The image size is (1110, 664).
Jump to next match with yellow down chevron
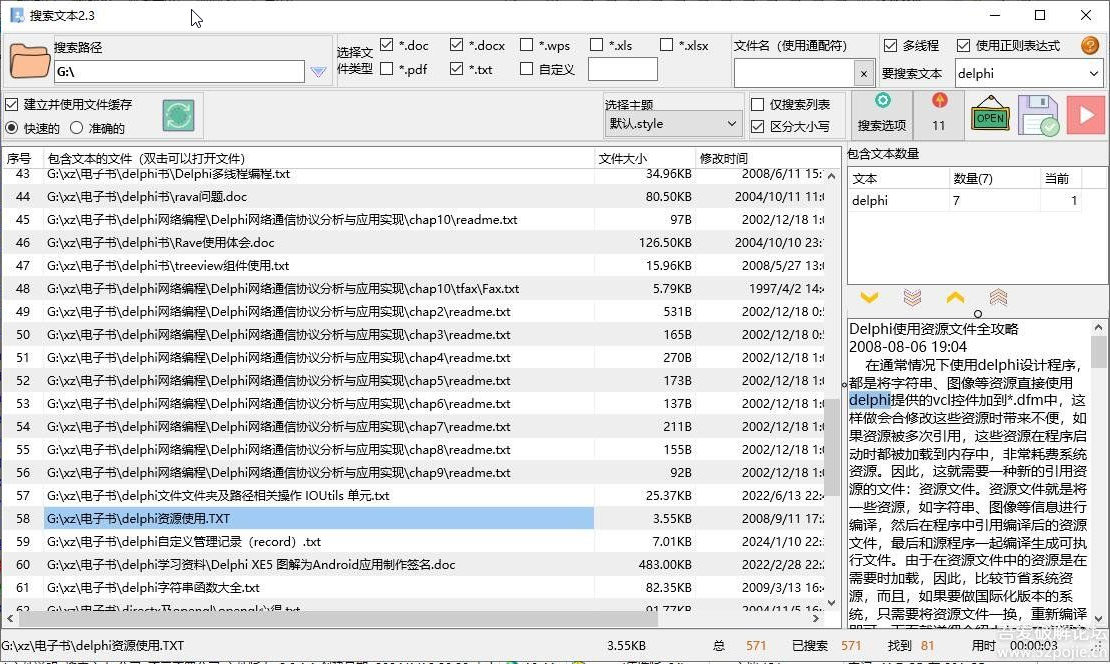point(869,298)
